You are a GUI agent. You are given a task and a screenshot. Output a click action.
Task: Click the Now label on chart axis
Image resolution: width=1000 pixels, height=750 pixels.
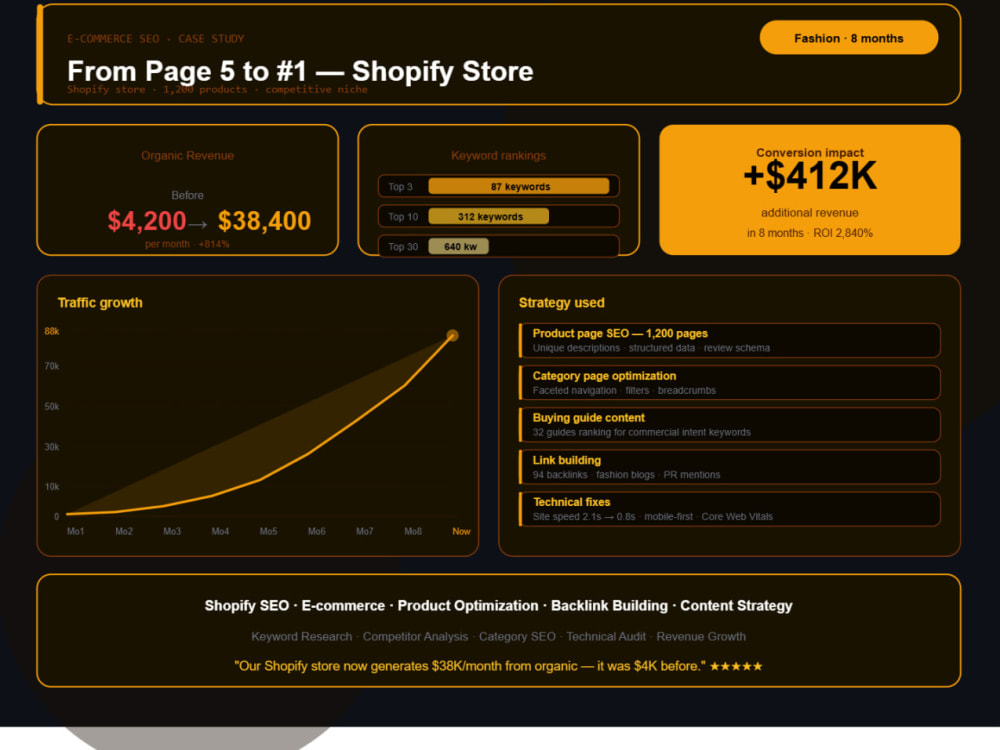461,531
